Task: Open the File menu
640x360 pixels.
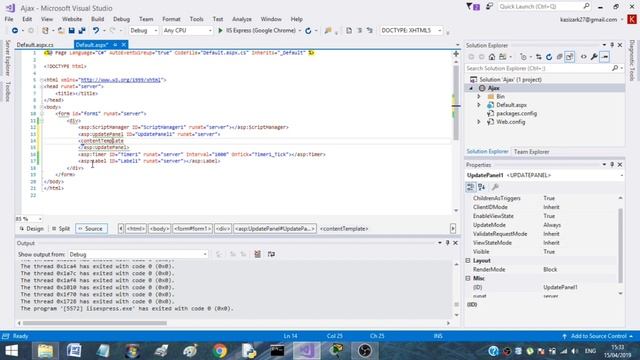Action: (x=9, y=19)
